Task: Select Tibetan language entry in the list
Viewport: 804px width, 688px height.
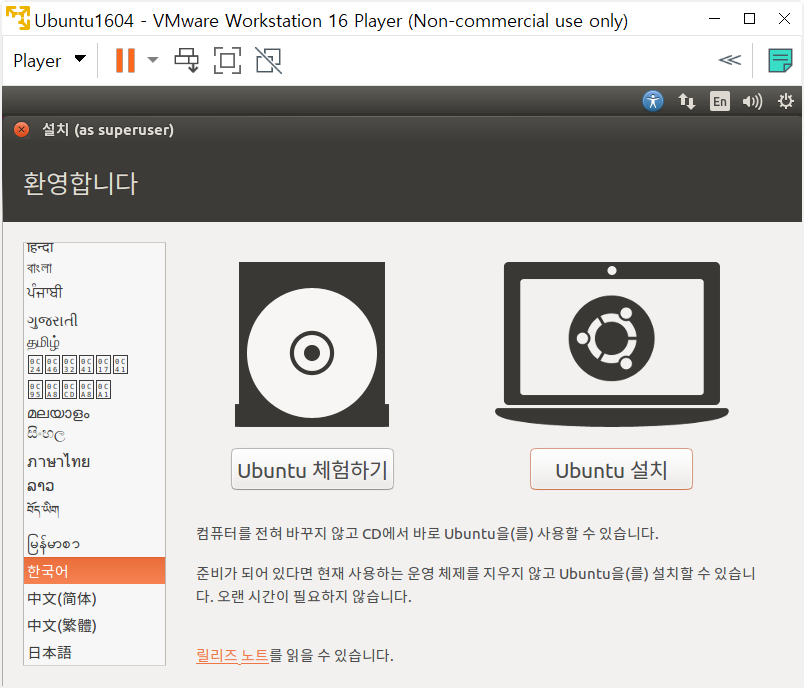Action: (94, 509)
